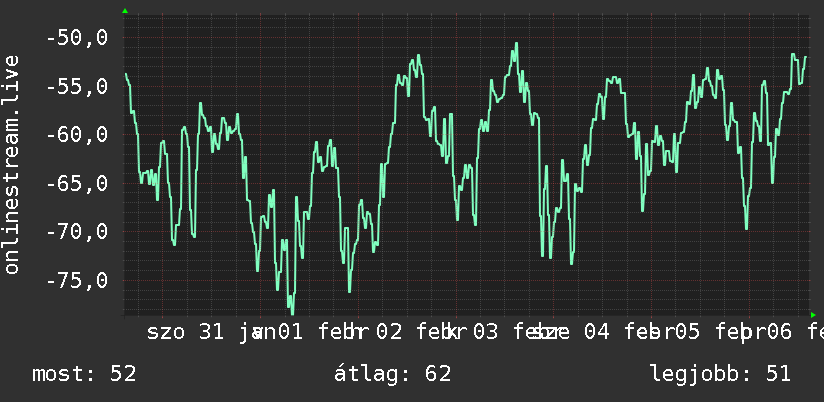This screenshot has height=402, width=824.
Task: Click the vertical onlinestream.live title
Action: click(x=11, y=164)
